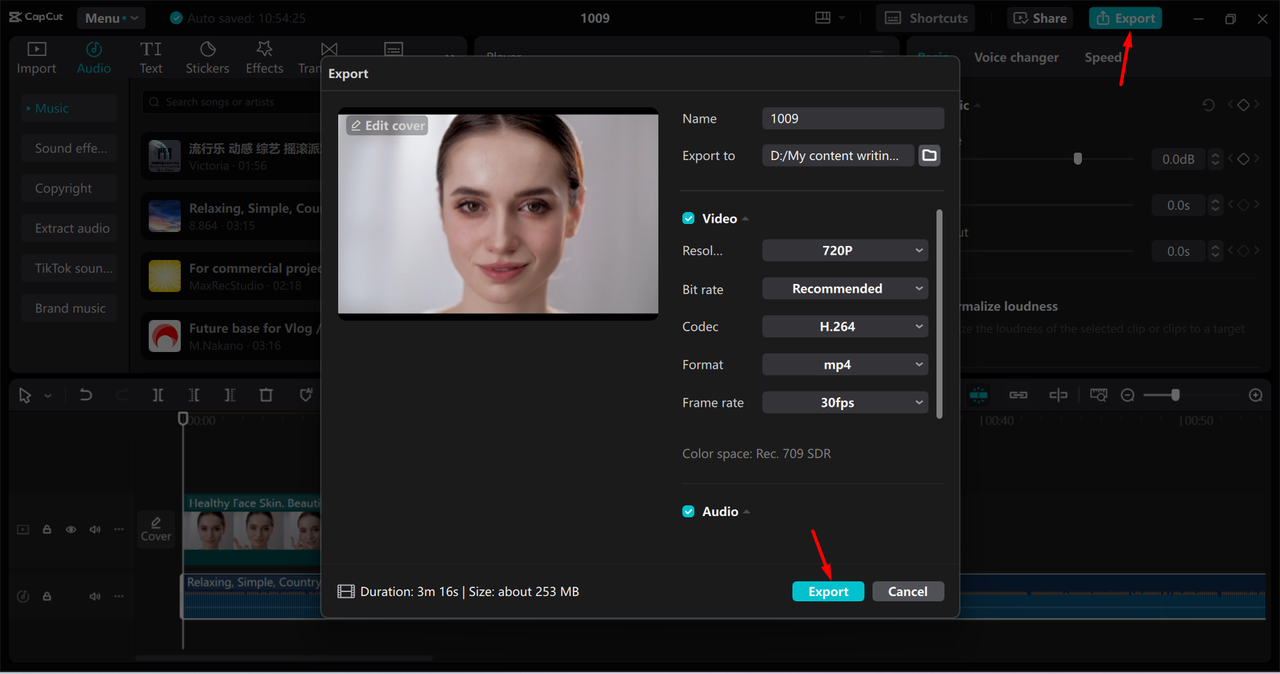Viewport: 1280px width, 674px height.
Task: Open the Format mp4 dropdown
Action: pos(845,364)
